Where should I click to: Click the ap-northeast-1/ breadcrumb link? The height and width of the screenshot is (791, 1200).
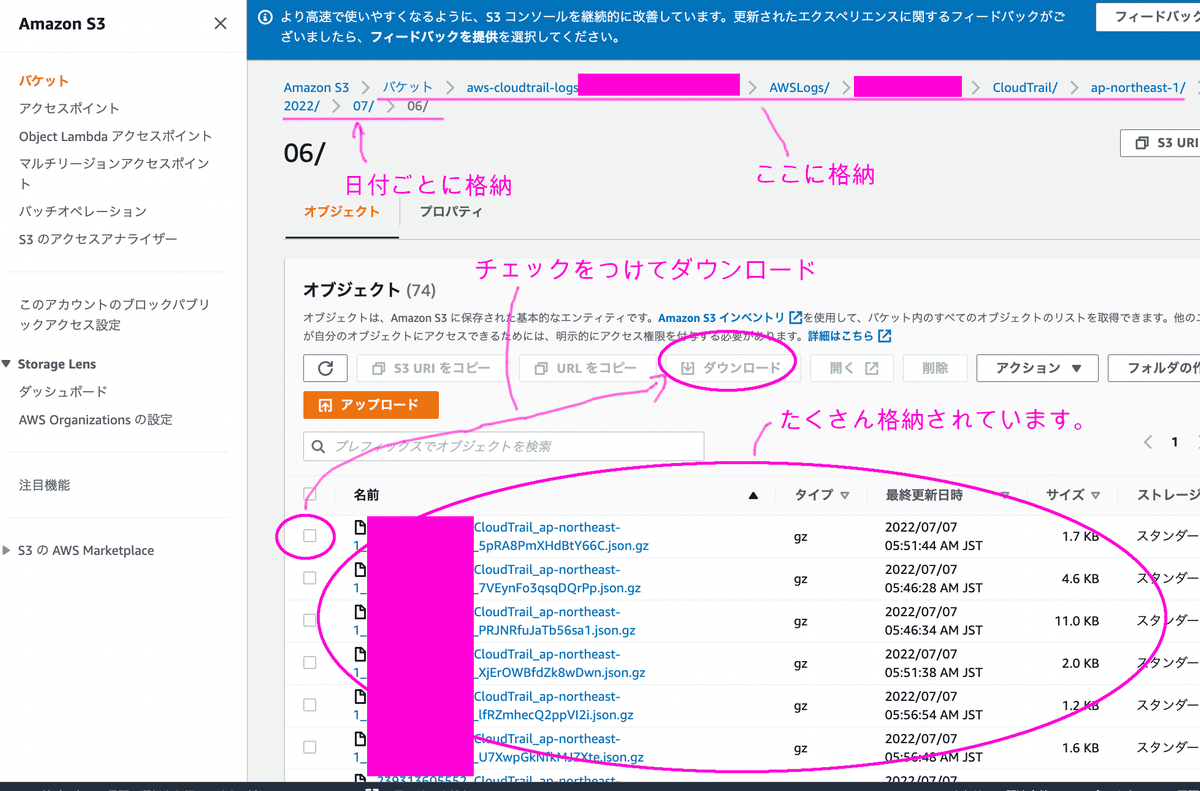pyautogui.click(x=1137, y=88)
